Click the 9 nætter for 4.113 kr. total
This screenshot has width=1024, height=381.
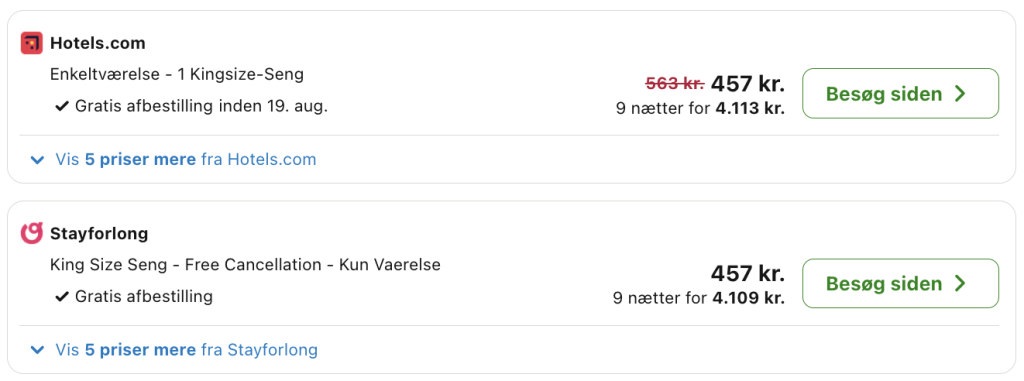(x=700, y=108)
